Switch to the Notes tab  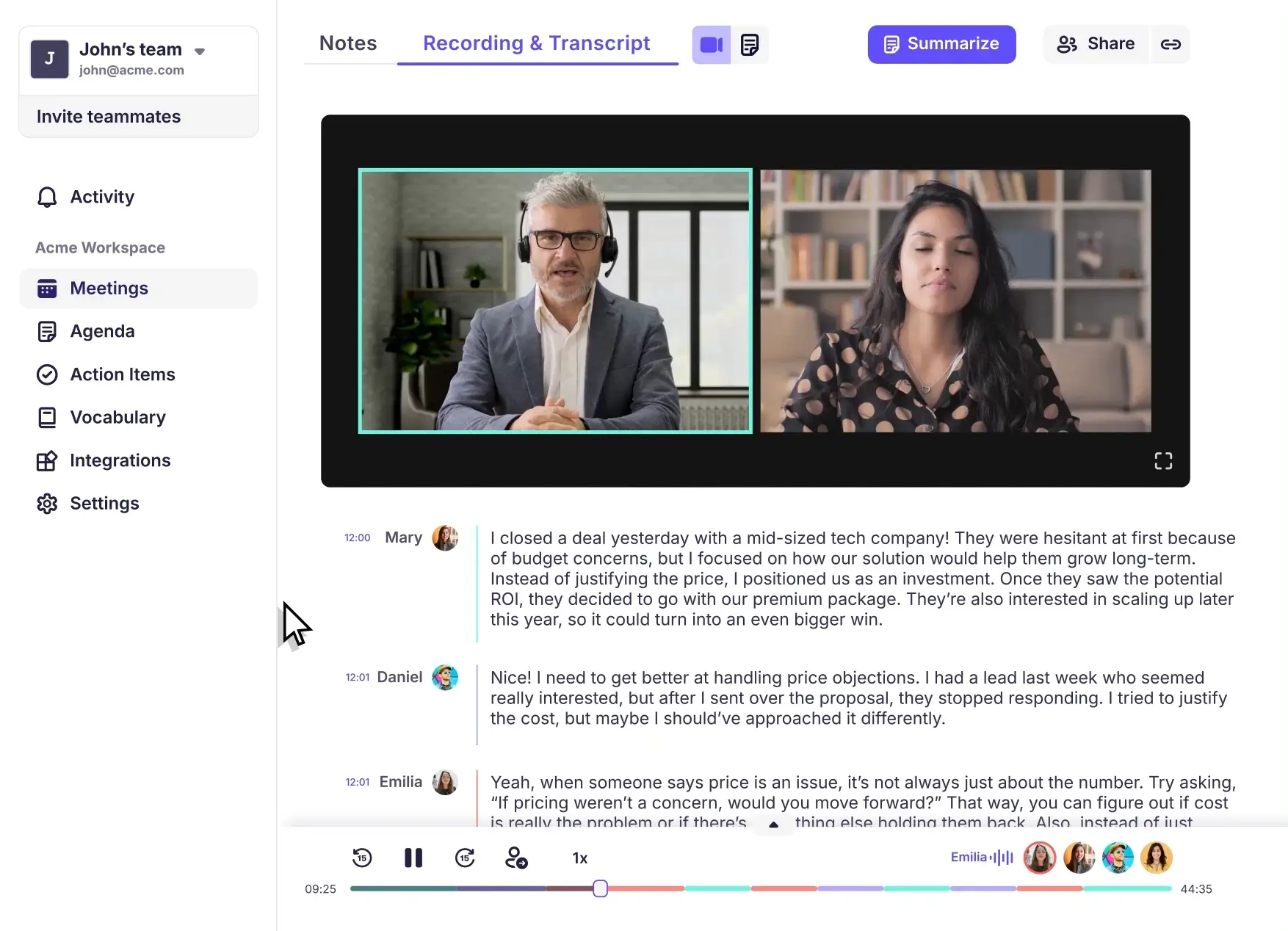point(347,43)
